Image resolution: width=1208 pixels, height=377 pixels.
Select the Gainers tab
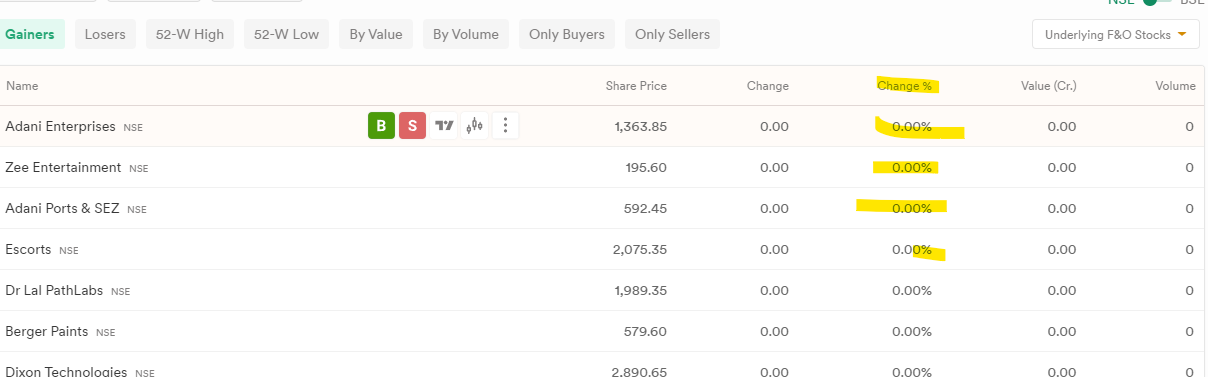(30, 34)
